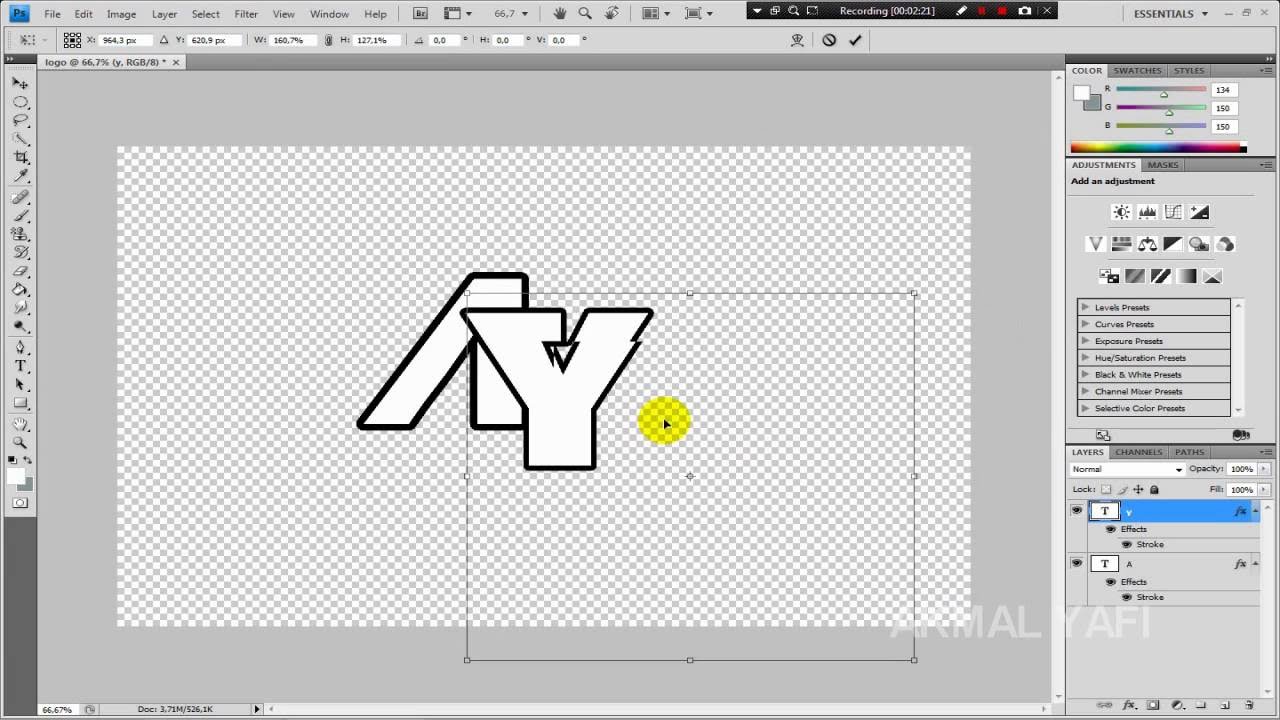Select the History Brush tool
Image resolution: width=1280 pixels, height=720 pixels.
pos(20,253)
